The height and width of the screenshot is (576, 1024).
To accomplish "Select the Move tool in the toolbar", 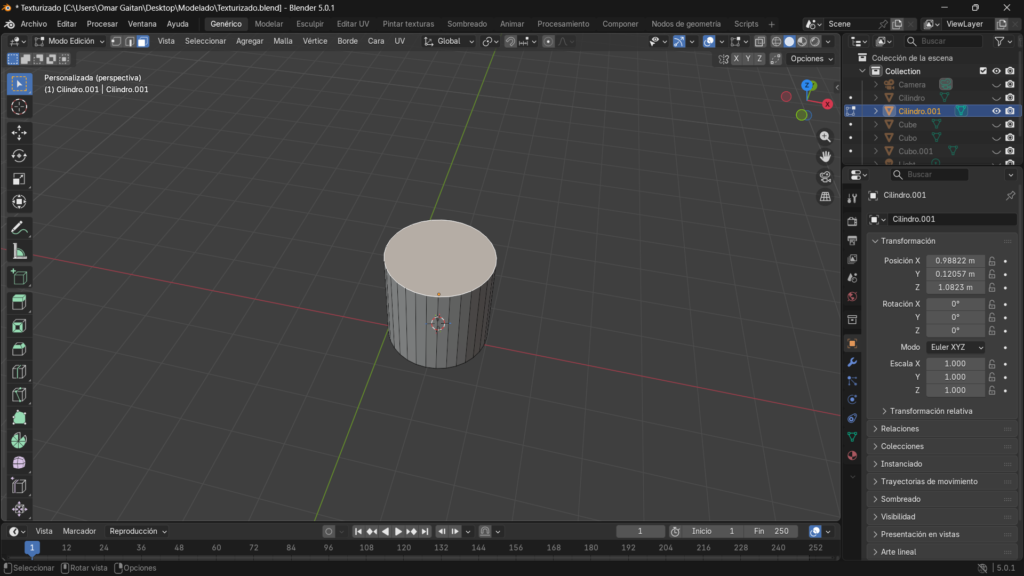I will click(x=19, y=132).
